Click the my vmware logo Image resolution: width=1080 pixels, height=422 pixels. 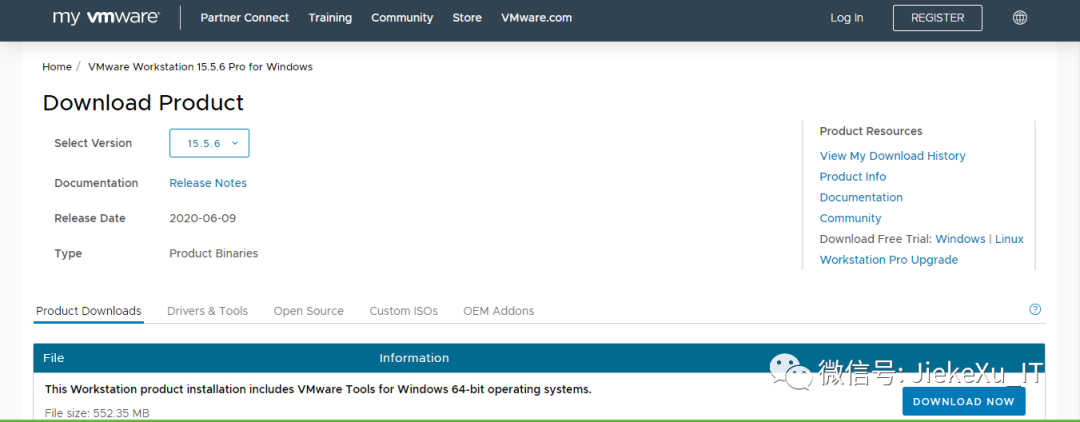tap(106, 17)
